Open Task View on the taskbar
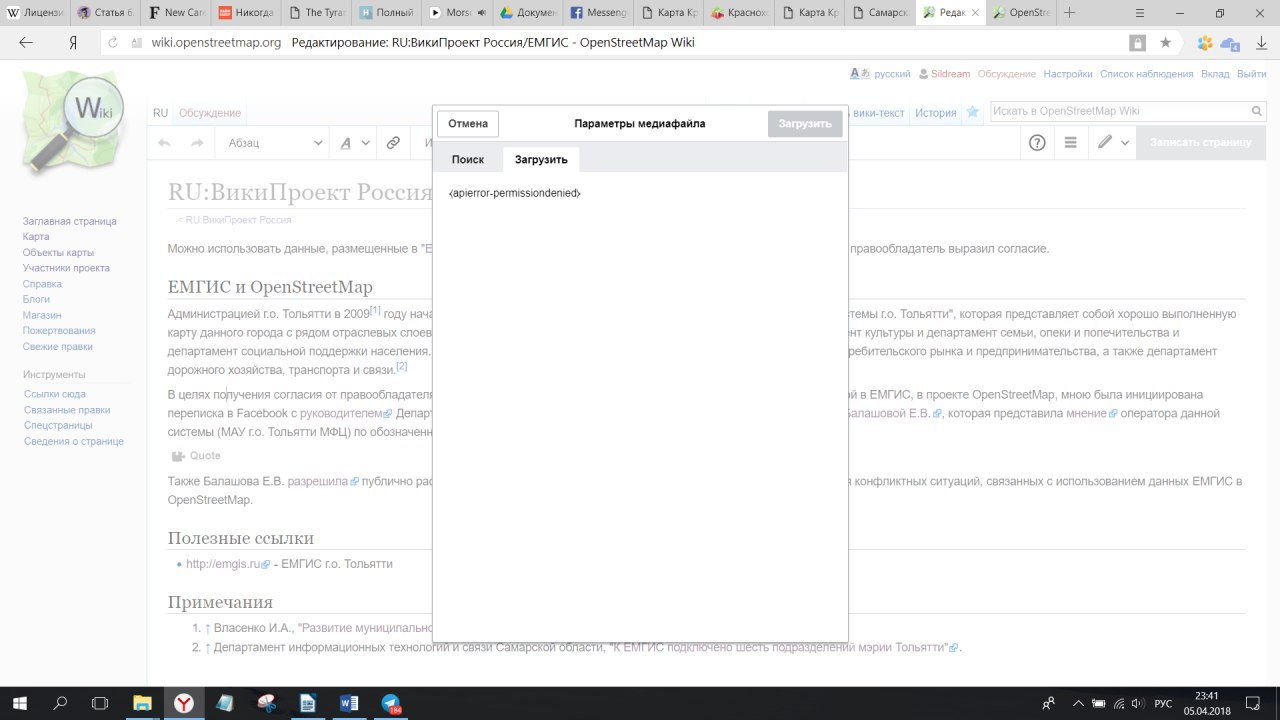The height and width of the screenshot is (720, 1280). click(x=100, y=703)
